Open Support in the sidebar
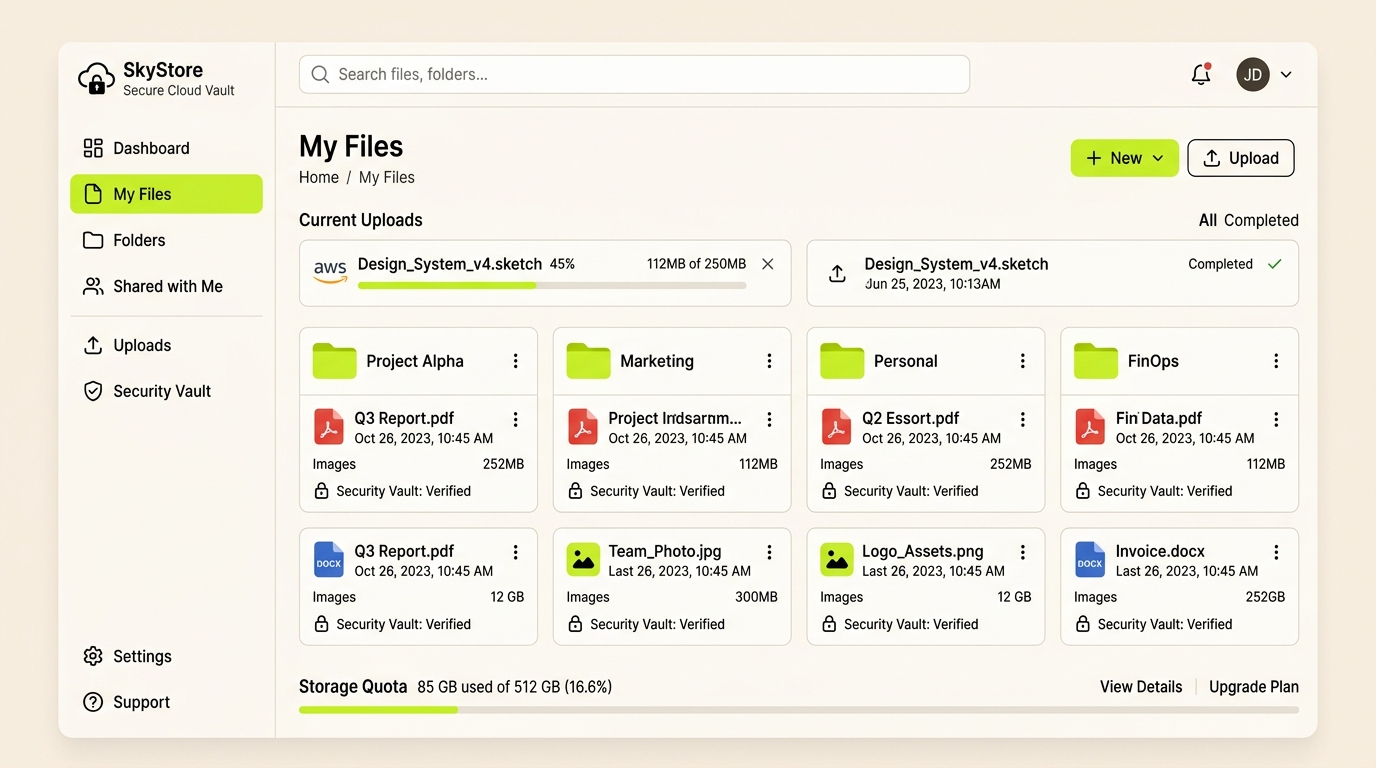Viewport: 1376px width, 768px height. pyautogui.click(x=166, y=702)
